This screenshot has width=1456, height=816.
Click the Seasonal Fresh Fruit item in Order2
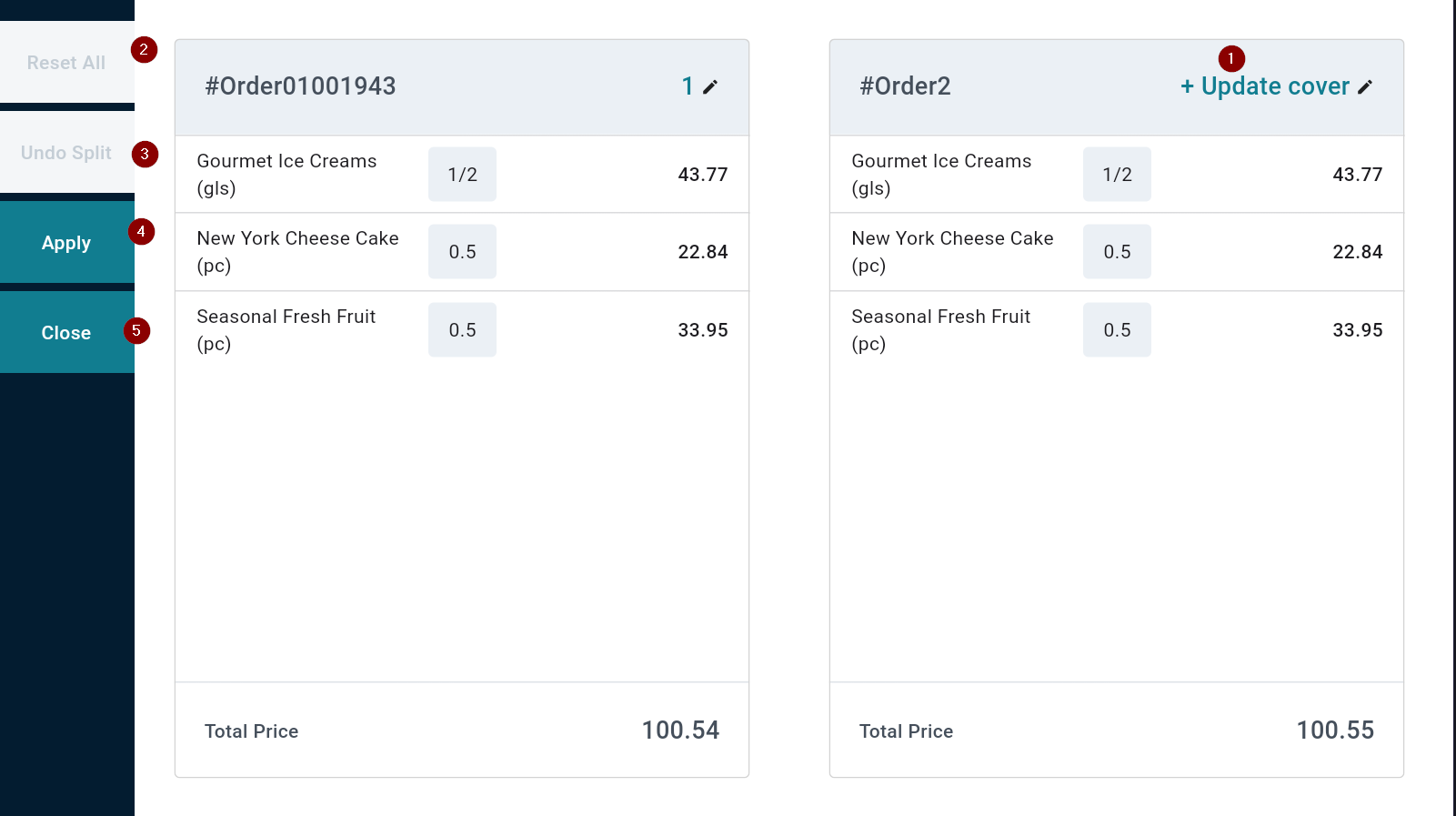pyautogui.click(x=940, y=329)
